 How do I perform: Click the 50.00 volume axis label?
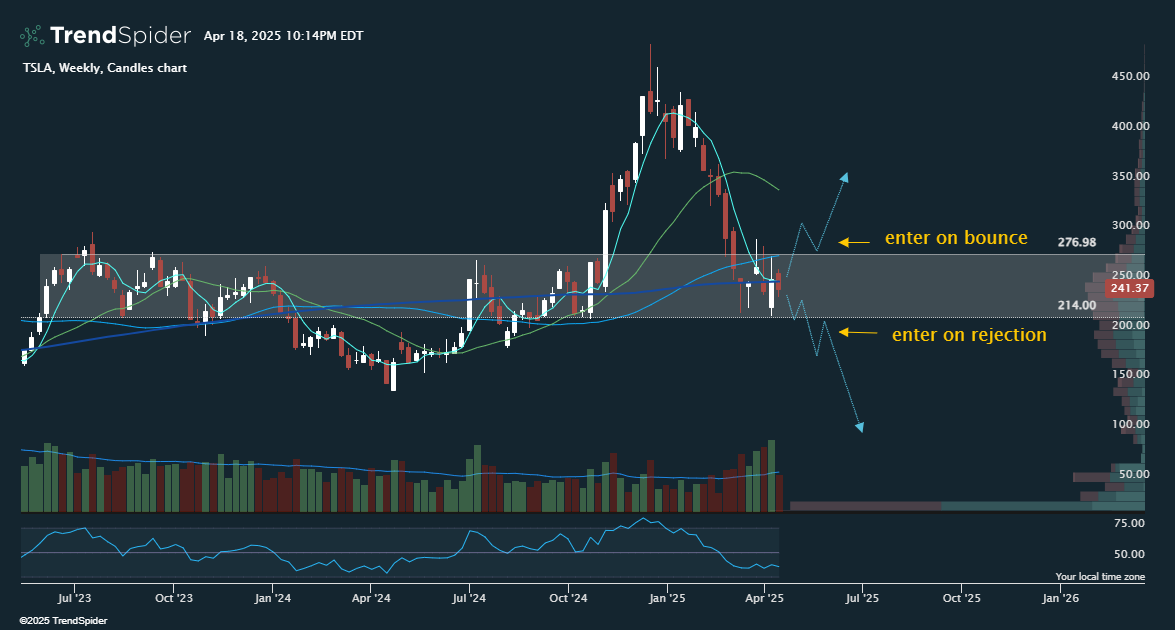click(1134, 473)
